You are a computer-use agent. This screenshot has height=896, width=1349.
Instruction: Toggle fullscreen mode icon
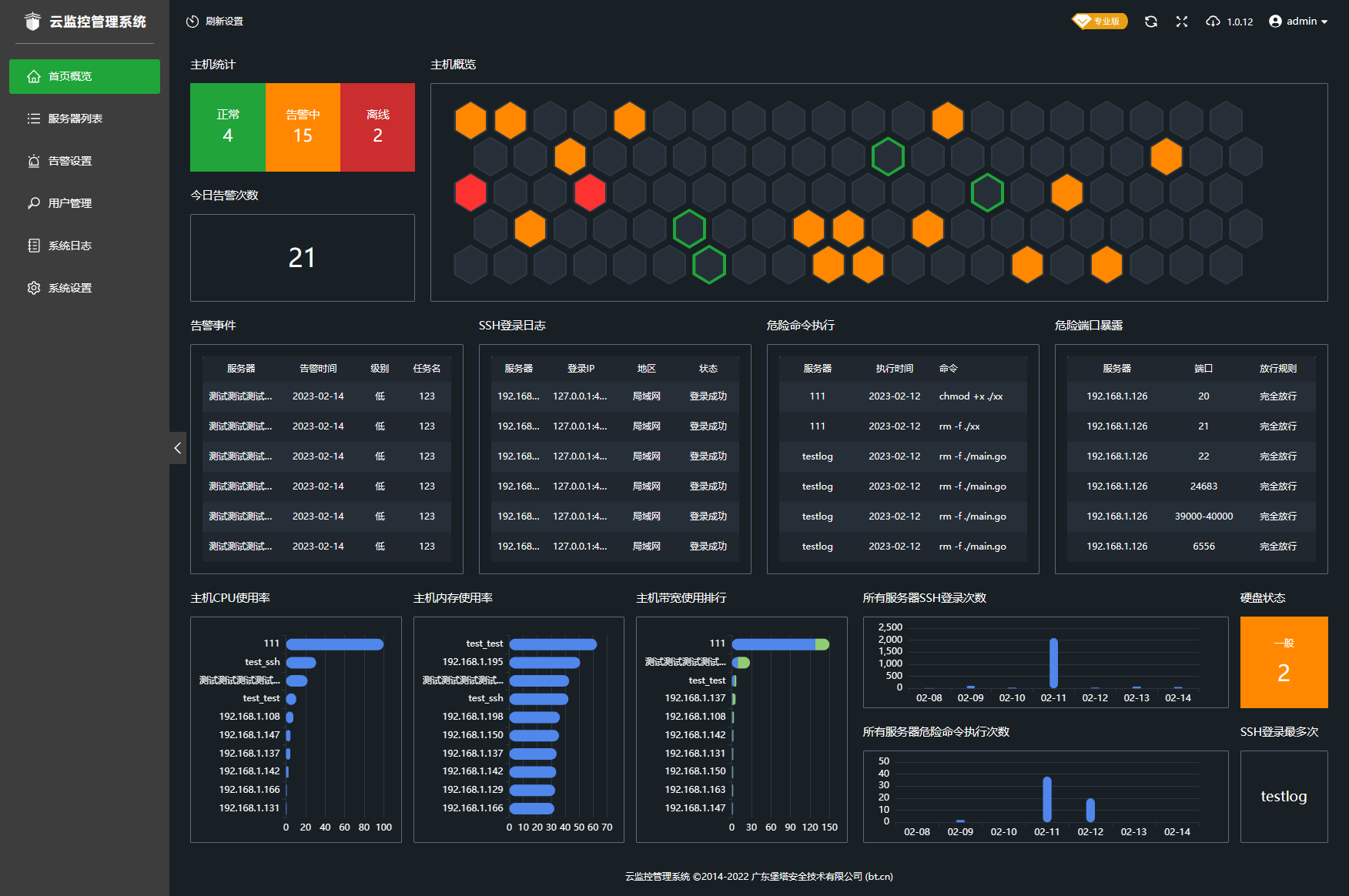click(x=1182, y=22)
